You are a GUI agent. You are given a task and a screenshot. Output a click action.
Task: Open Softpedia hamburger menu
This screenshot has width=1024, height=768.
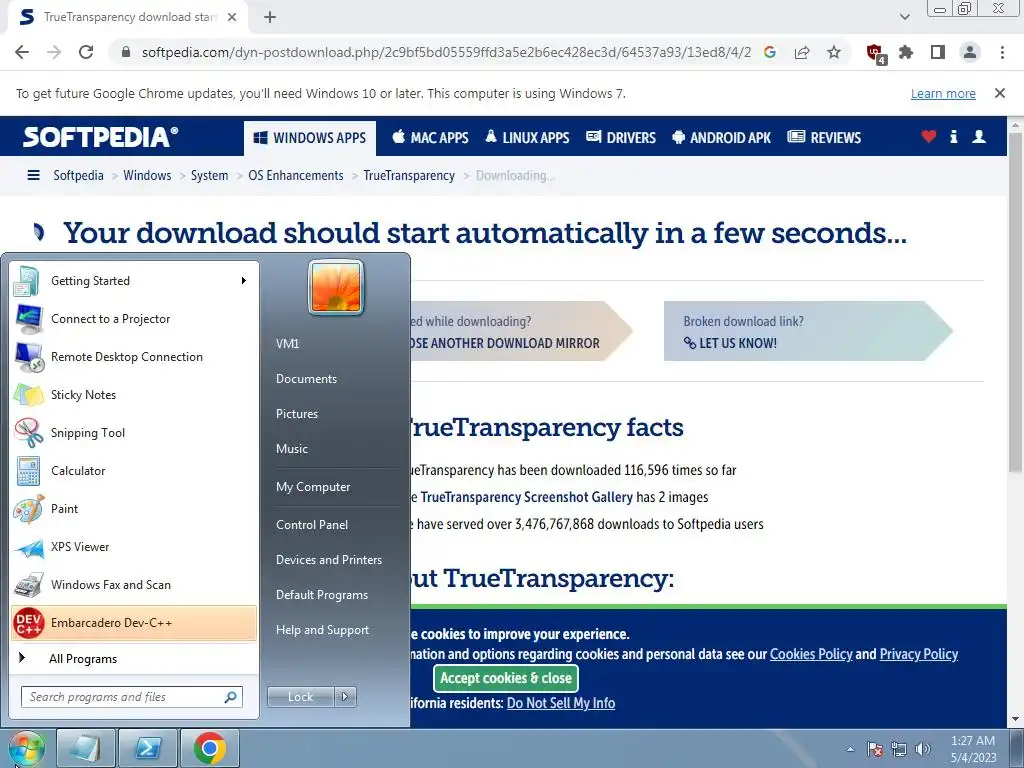pyautogui.click(x=33, y=175)
